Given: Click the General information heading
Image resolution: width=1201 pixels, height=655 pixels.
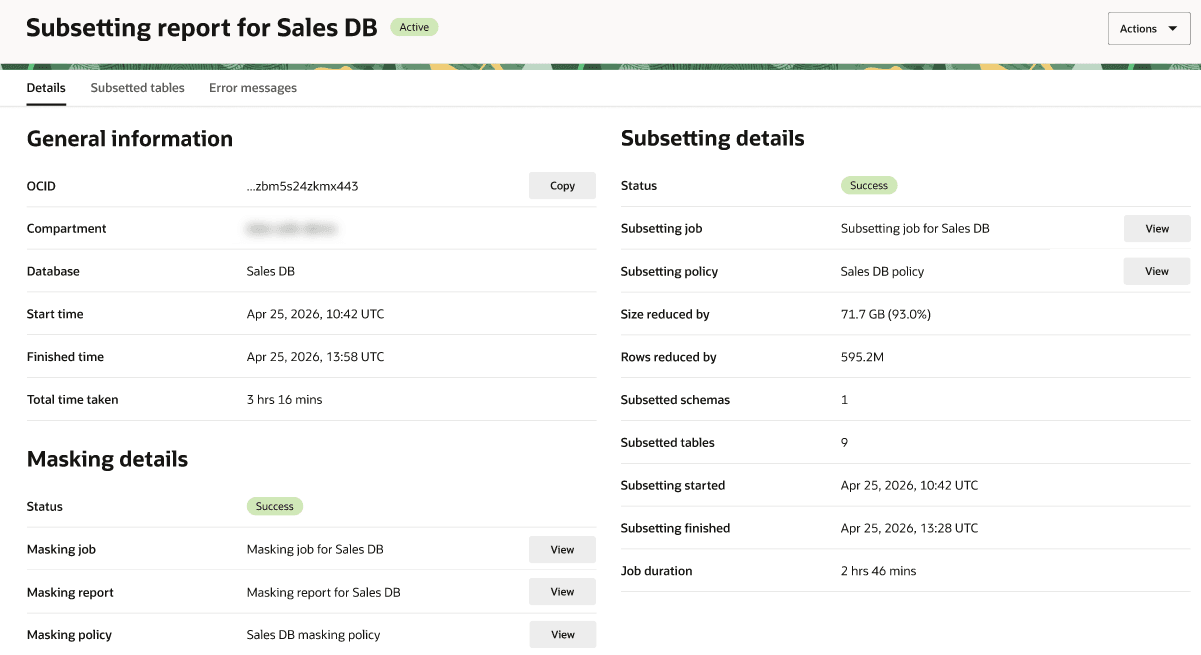Looking at the screenshot, I should pyautogui.click(x=130, y=139).
